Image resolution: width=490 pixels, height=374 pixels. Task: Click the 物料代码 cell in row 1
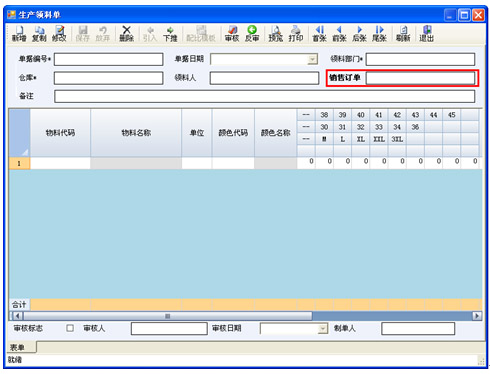[60, 163]
